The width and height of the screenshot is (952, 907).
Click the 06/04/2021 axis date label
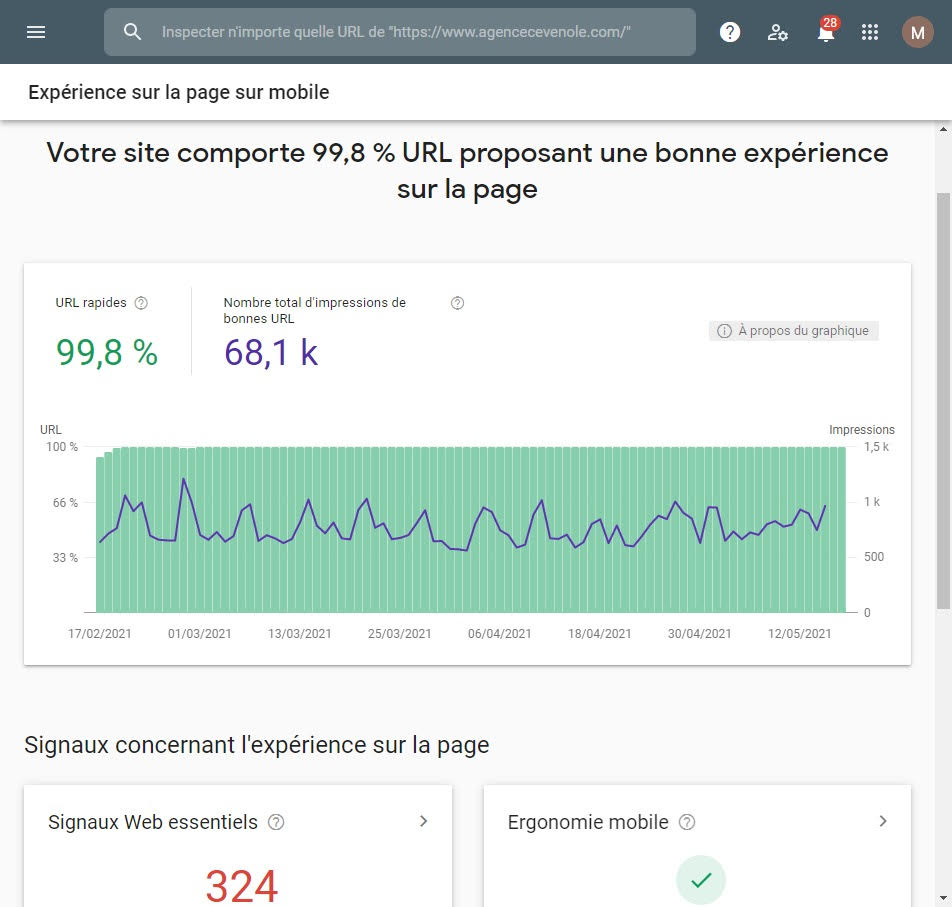500,634
